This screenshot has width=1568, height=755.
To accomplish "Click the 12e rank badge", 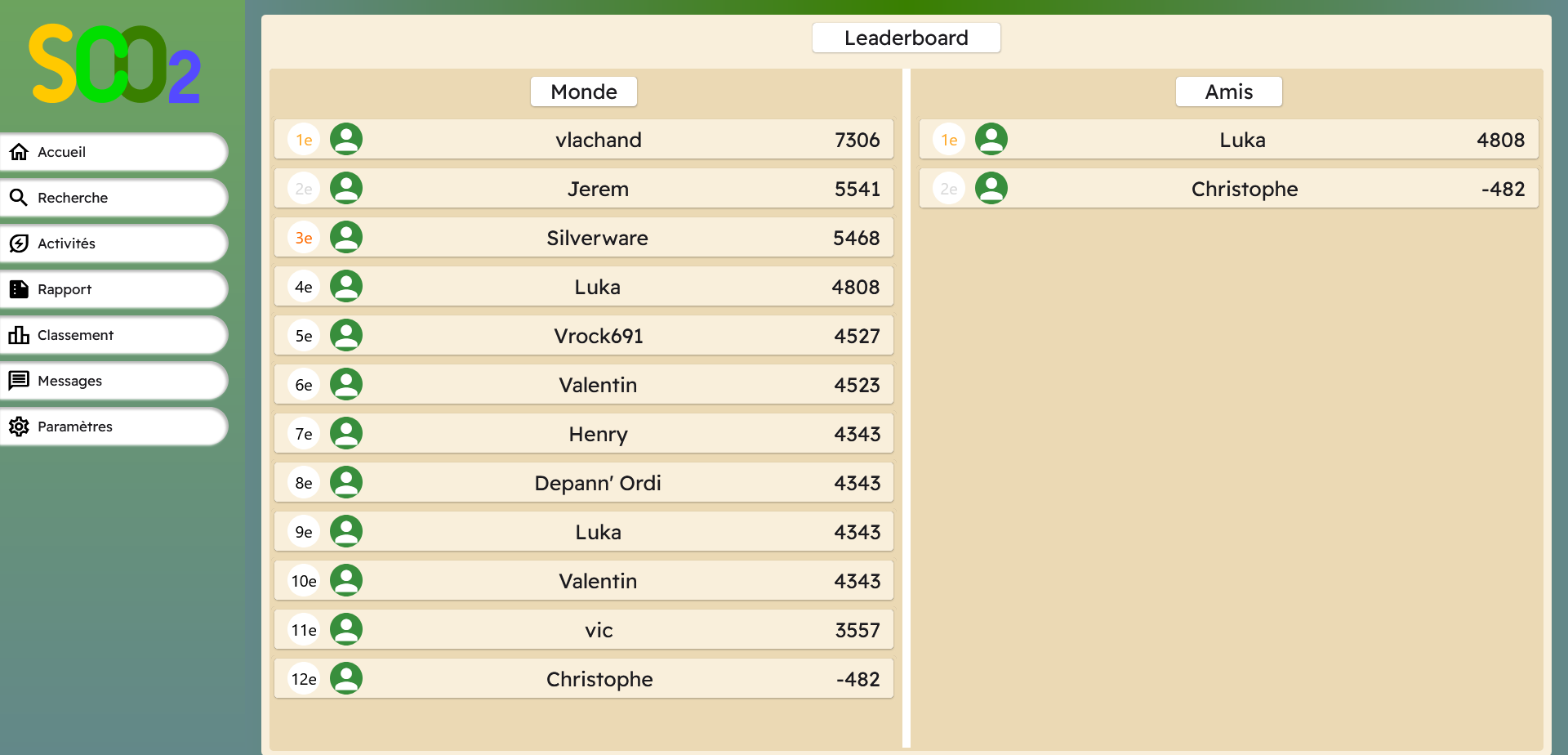I will pos(304,679).
